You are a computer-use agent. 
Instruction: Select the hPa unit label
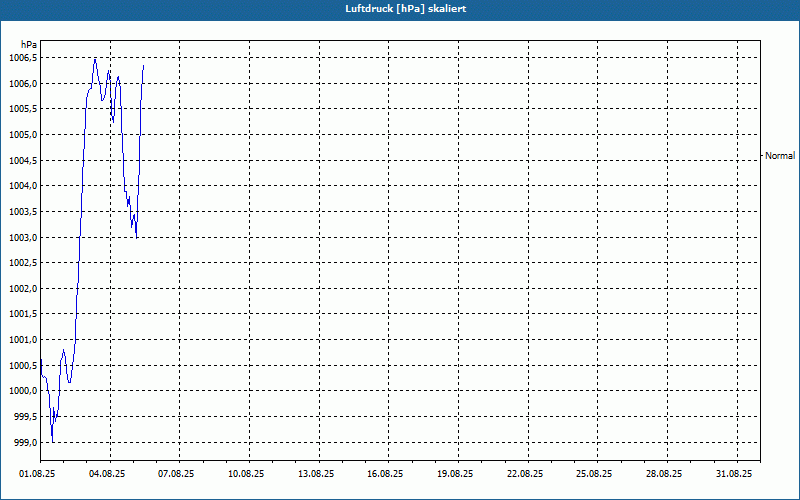tap(29, 45)
